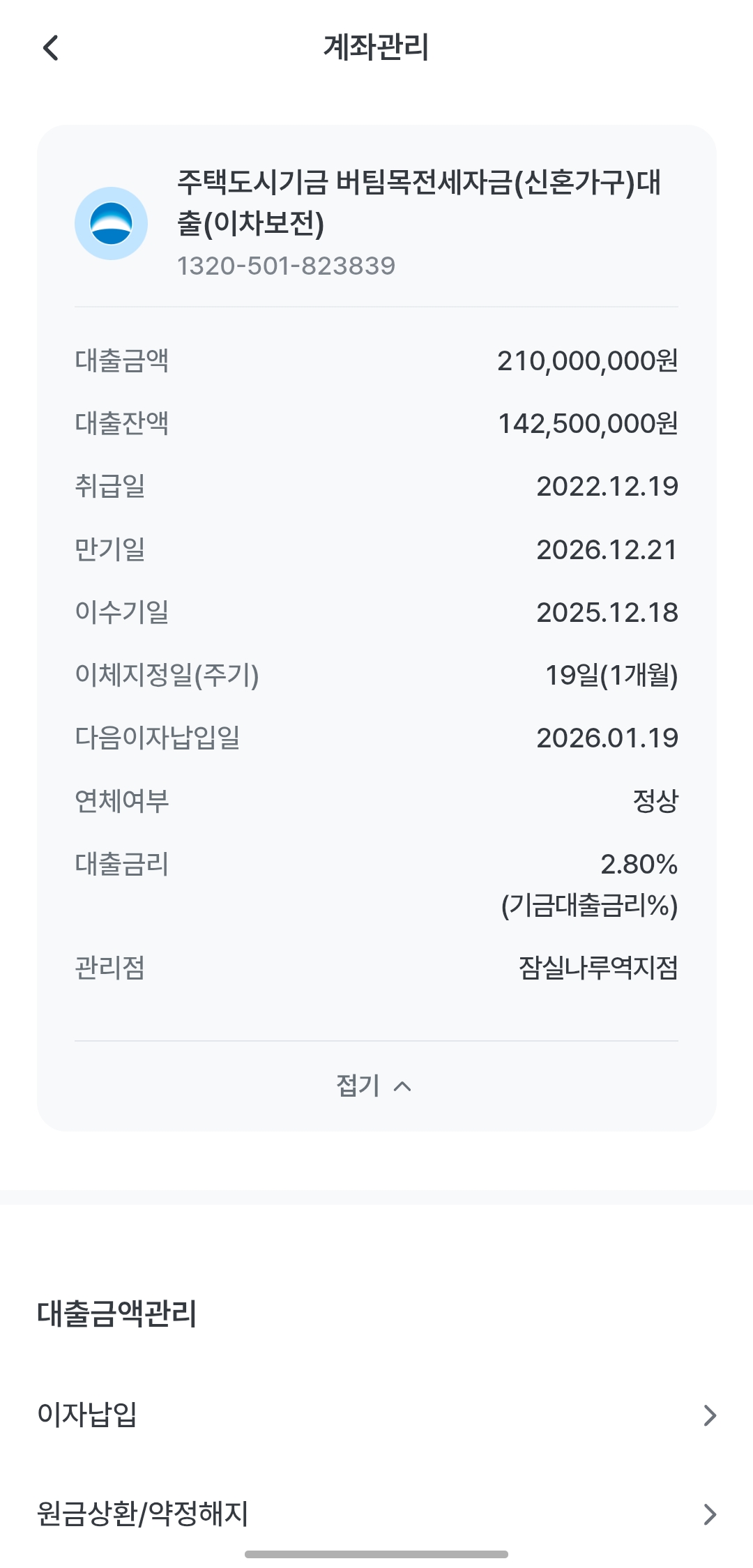The width and height of the screenshot is (753, 1568).
Task: Tap the 만기일 date 2026.12.21
Action: [x=607, y=550]
